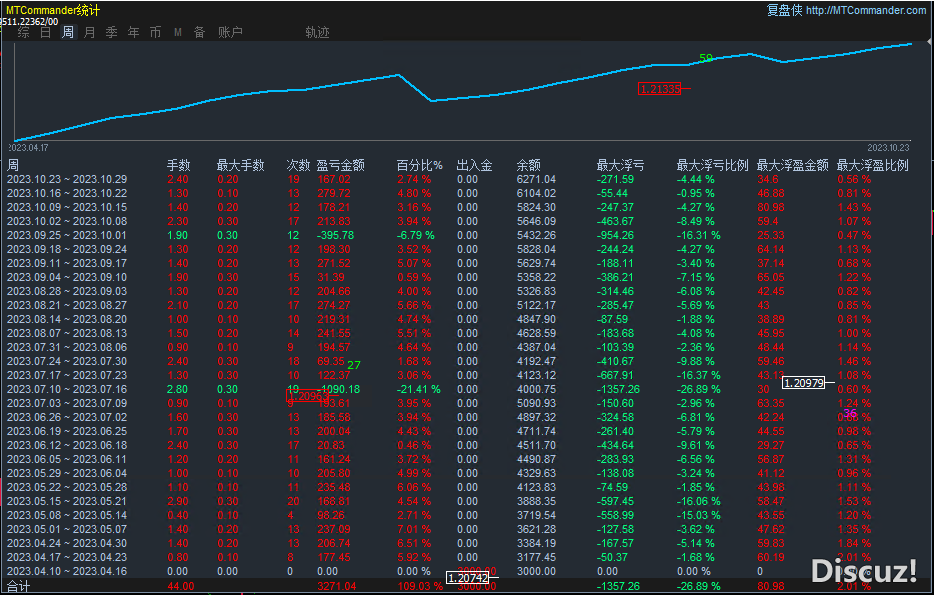This screenshot has height=595, width=934.
Task: Click the 盈亏金额 column header
Action: pos(340,165)
